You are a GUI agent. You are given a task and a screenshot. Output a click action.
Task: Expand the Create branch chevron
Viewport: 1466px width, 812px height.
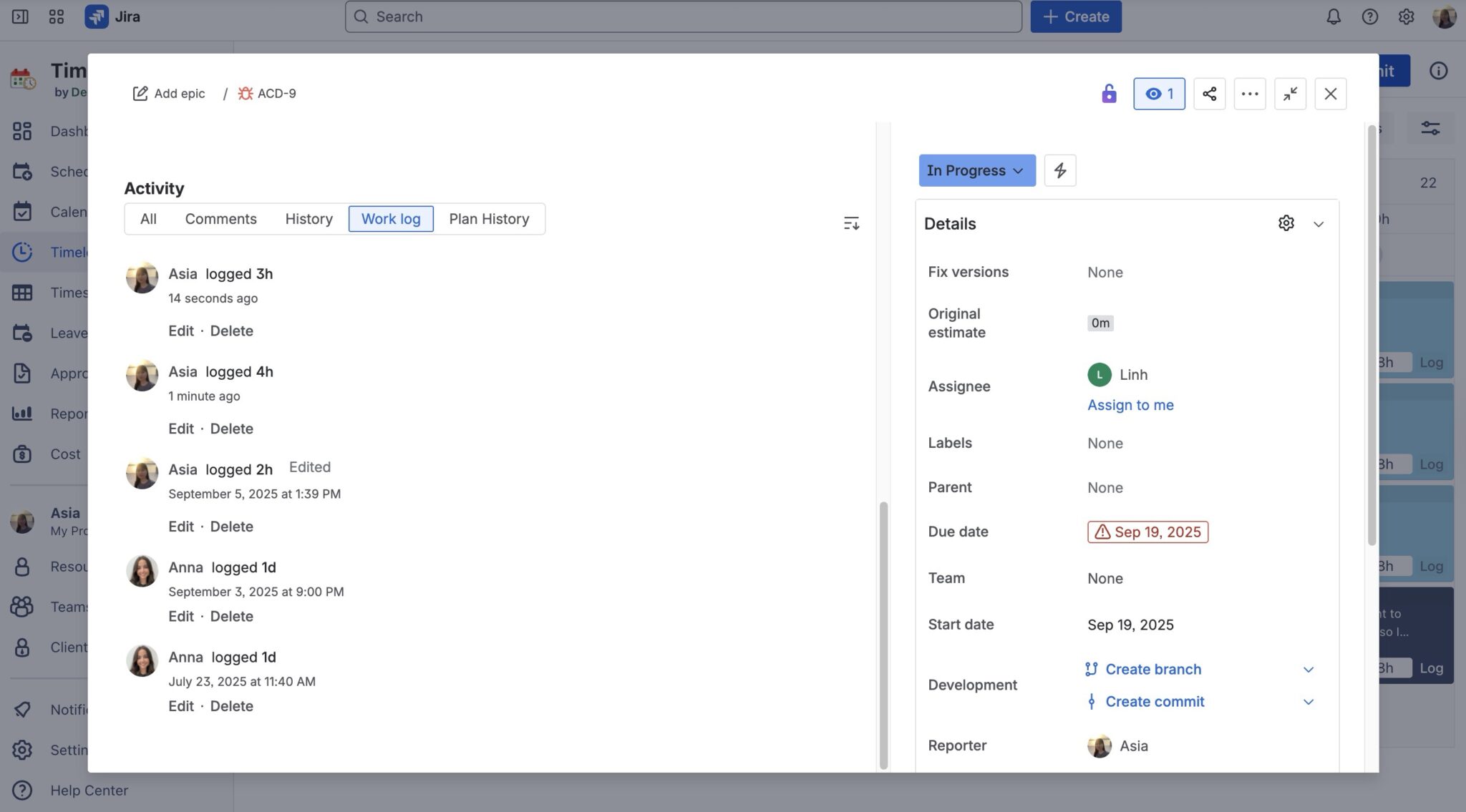(x=1309, y=669)
